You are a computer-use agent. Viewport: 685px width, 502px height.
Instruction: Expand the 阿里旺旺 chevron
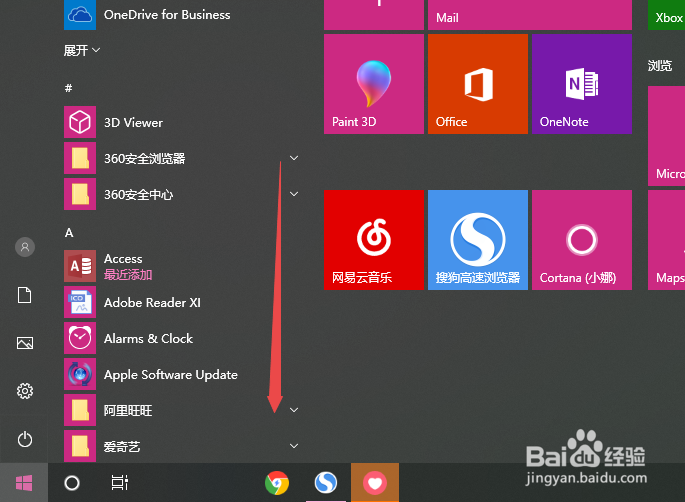tap(294, 410)
